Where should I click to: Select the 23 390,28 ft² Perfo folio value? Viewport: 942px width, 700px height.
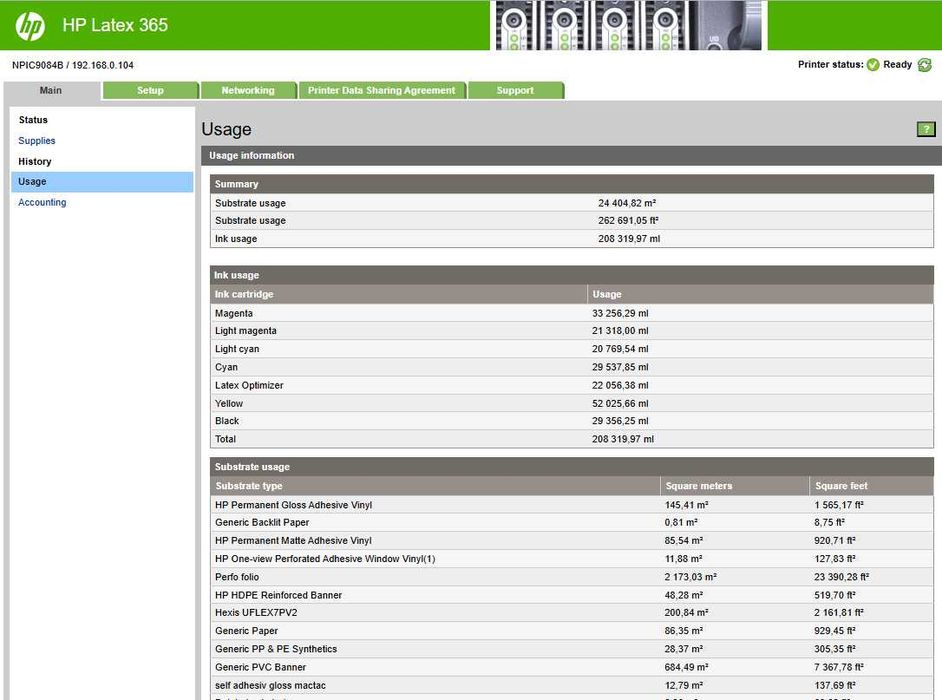click(x=842, y=577)
